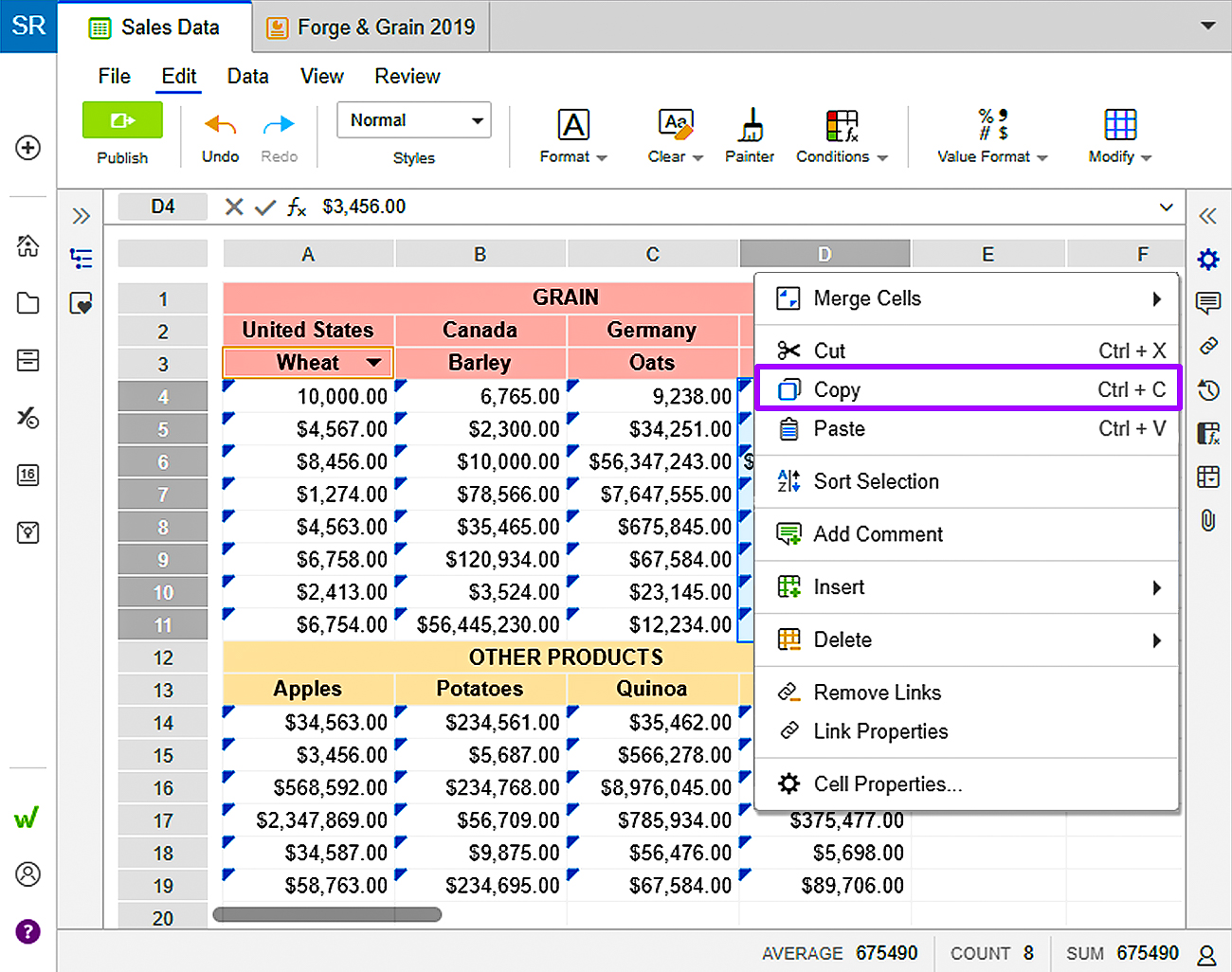
Task: Click the home icon in left sidebar
Action: click(28, 246)
